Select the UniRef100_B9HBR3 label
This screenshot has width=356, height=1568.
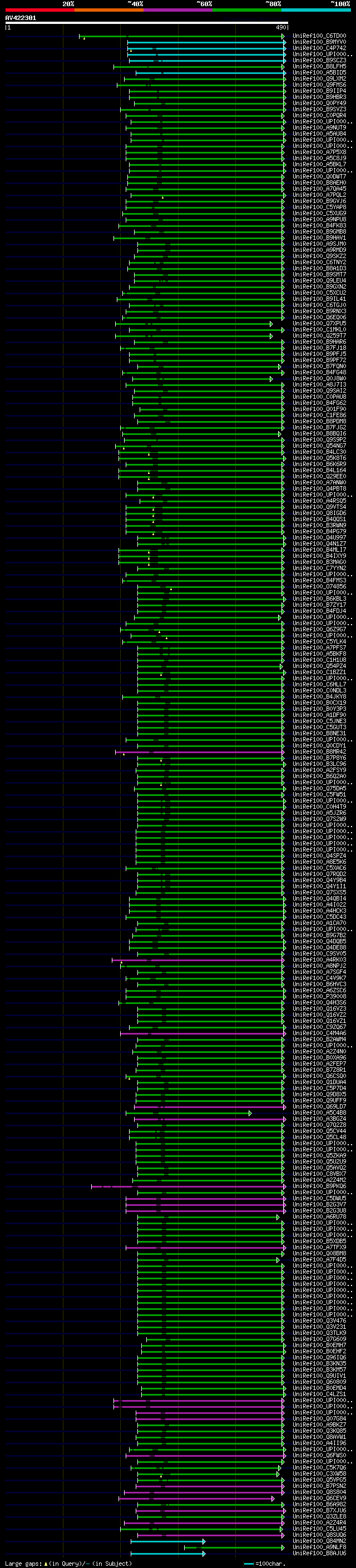319,97
